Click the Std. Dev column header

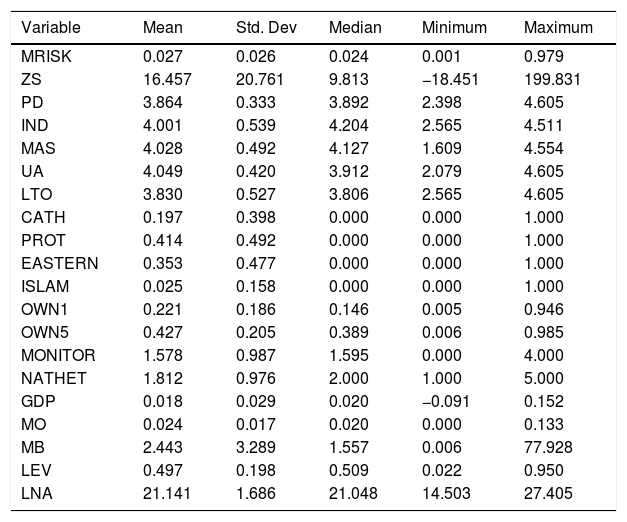pyautogui.click(x=262, y=28)
